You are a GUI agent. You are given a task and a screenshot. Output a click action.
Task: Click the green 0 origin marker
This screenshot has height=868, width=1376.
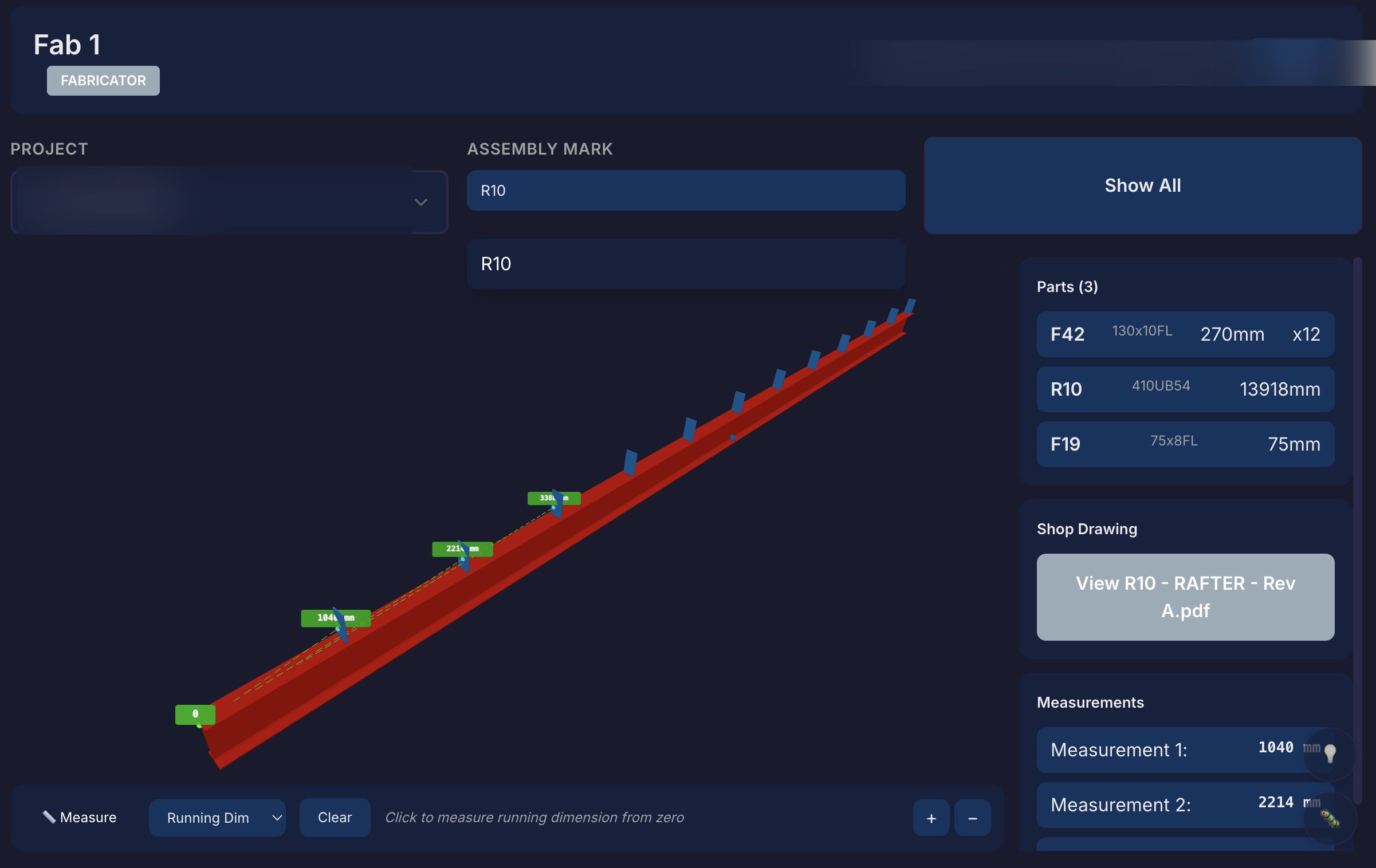click(195, 714)
